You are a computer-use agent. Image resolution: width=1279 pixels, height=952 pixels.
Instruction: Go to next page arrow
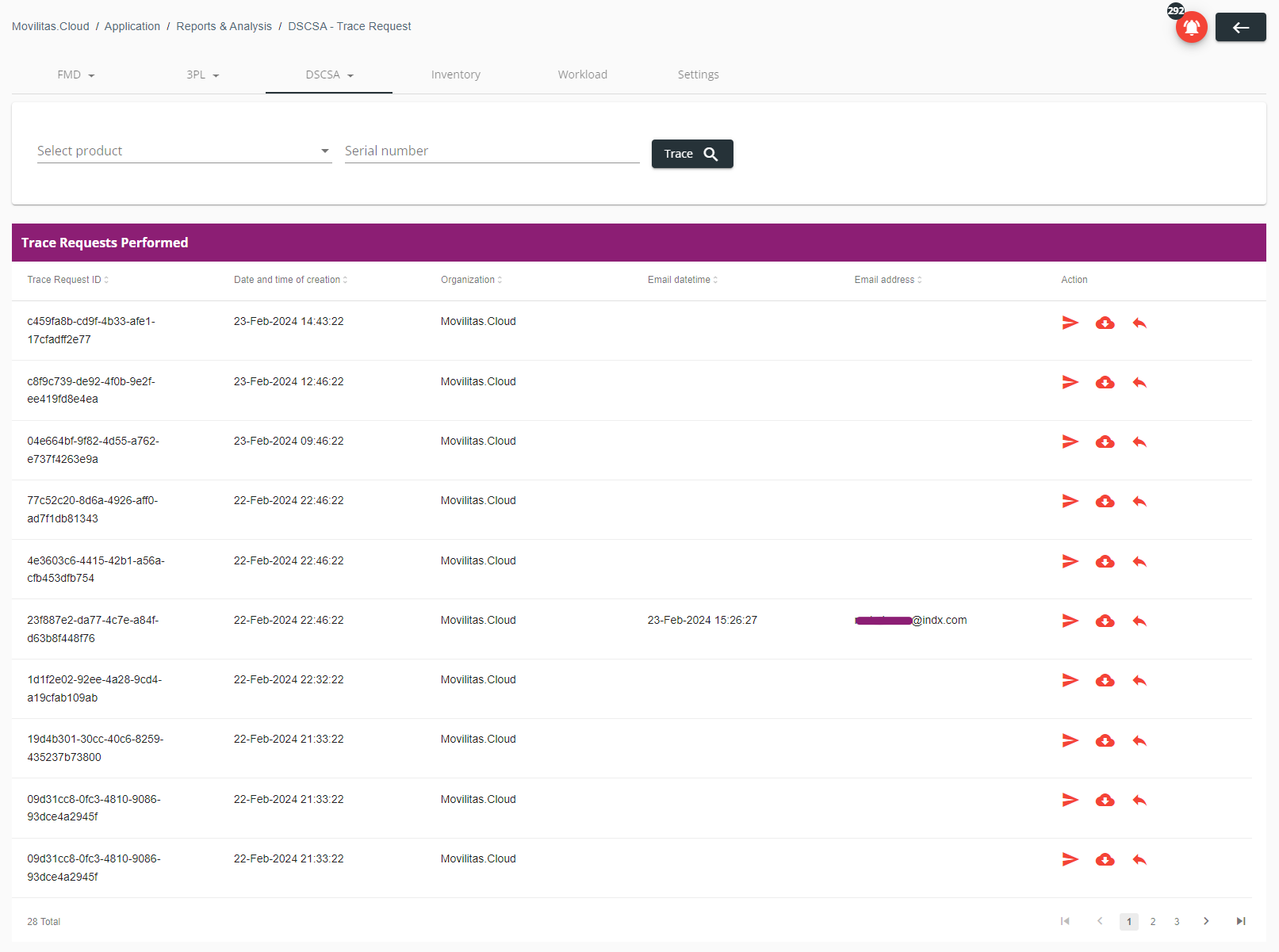point(1206,921)
